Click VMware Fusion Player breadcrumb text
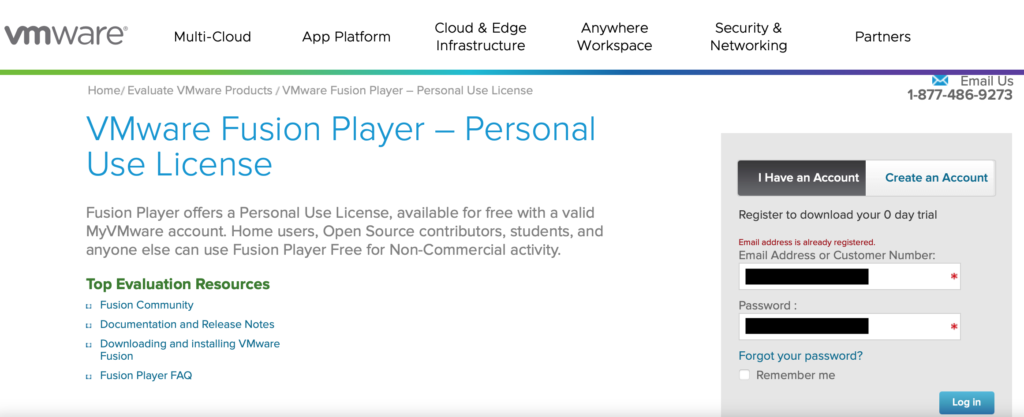This screenshot has height=417, width=1024. [407, 90]
